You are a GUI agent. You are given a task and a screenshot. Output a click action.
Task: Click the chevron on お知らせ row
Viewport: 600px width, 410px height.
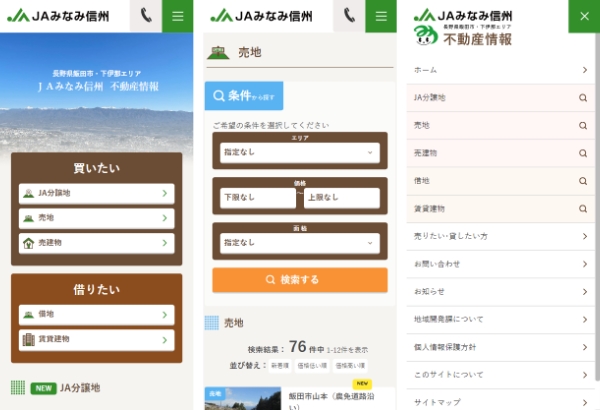pos(585,292)
